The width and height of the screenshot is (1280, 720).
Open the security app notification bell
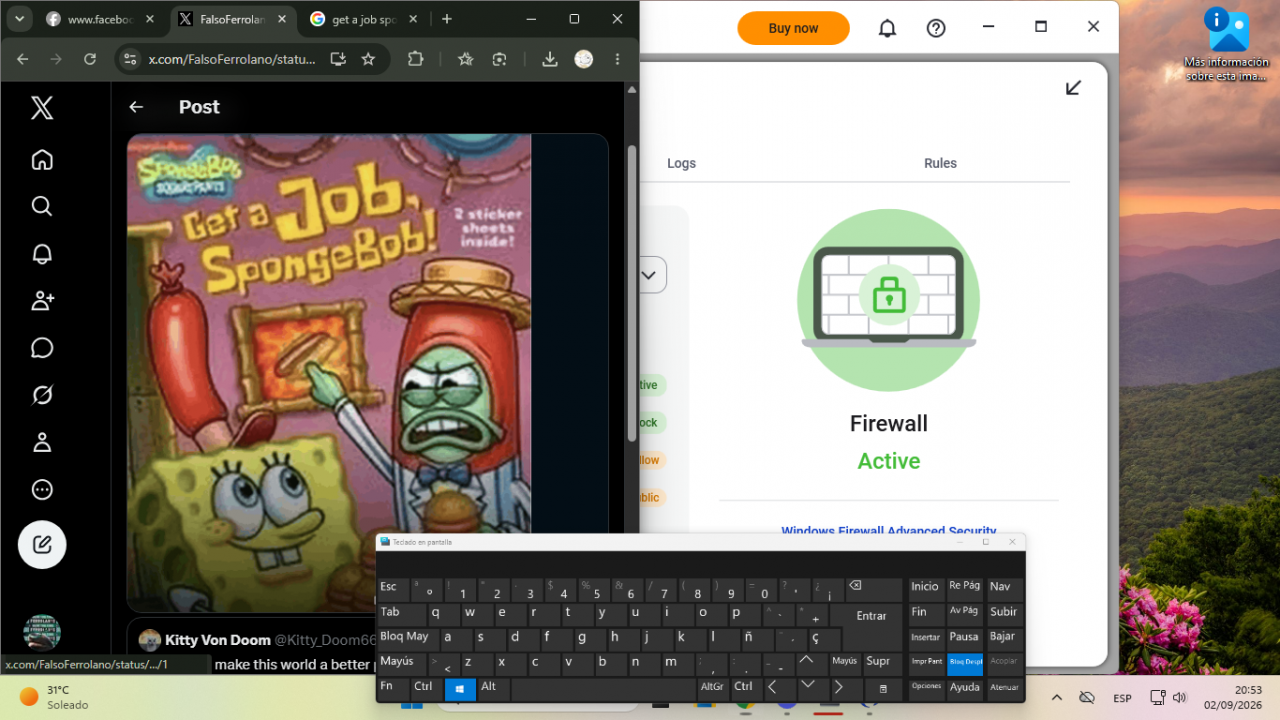pyautogui.click(x=887, y=28)
